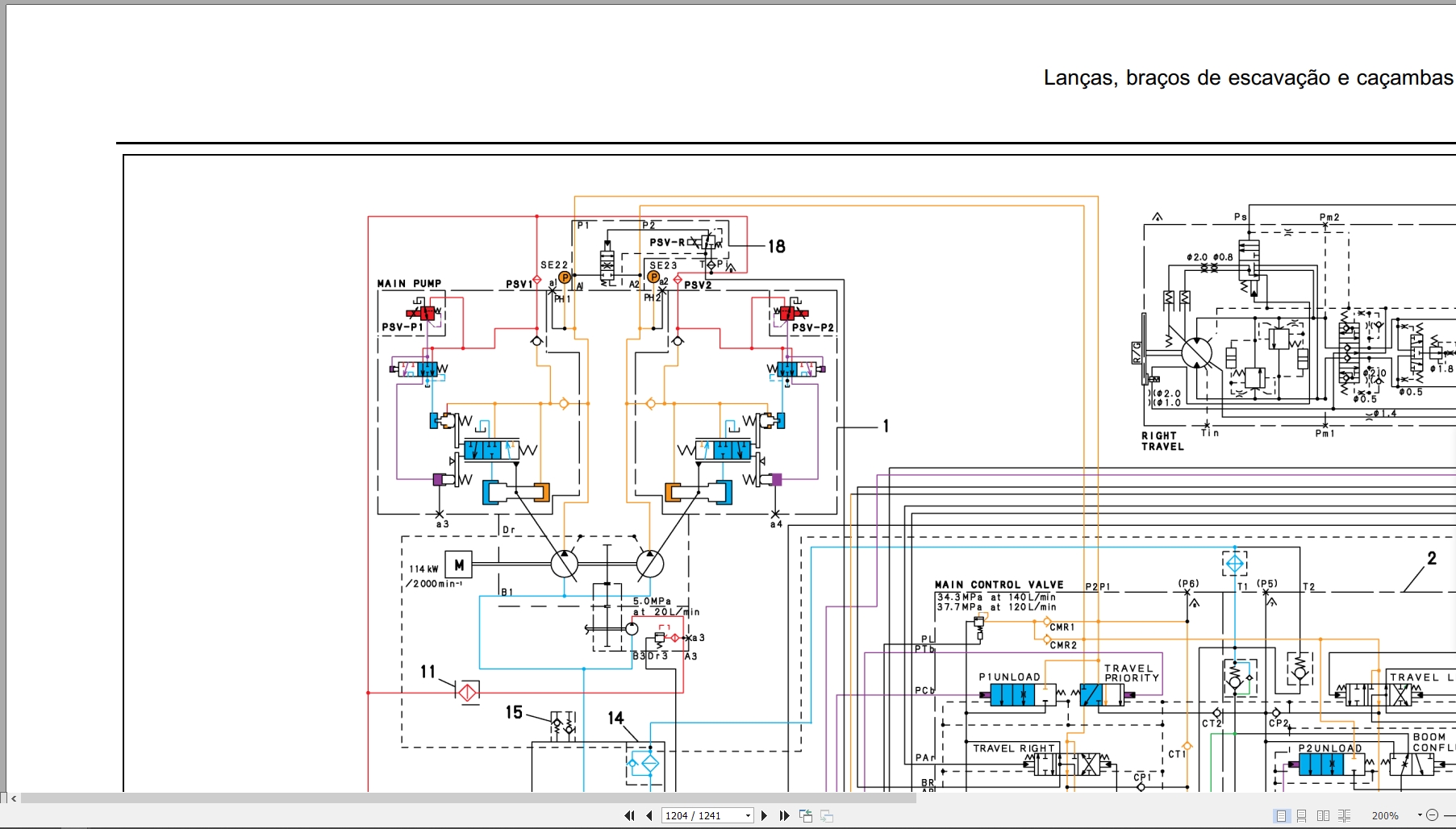Click the go to next view icon
Image resolution: width=1456 pixels, height=829 pixels.
coord(827,815)
